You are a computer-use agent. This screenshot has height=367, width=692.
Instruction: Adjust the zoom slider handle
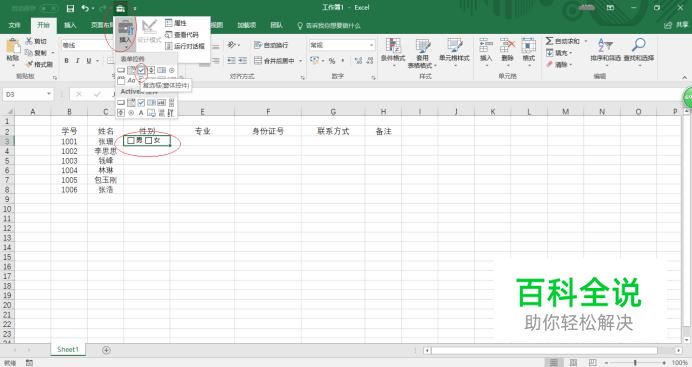click(x=635, y=363)
